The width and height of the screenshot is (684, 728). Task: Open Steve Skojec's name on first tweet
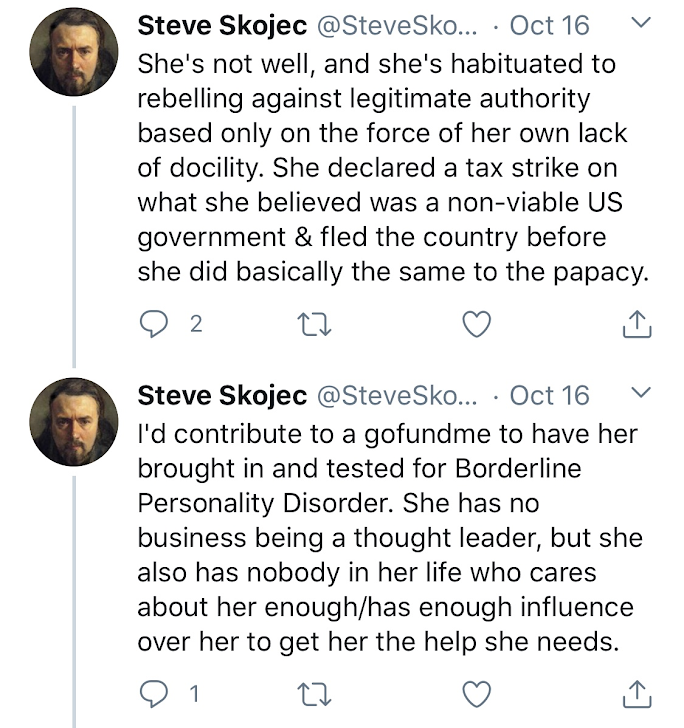coord(222,25)
